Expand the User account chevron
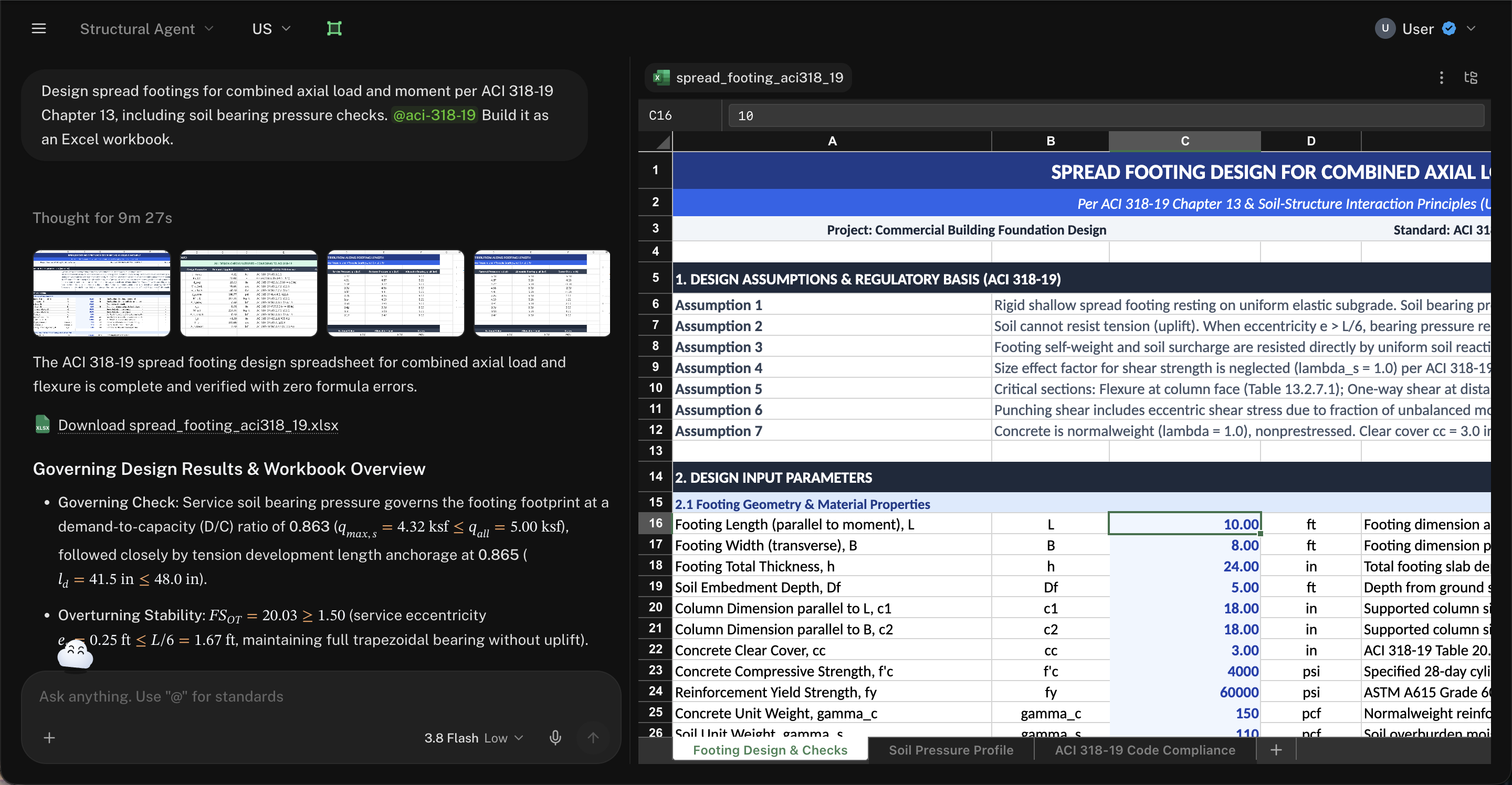The width and height of the screenshot is (1512, 785). [x=1471, y=29]
